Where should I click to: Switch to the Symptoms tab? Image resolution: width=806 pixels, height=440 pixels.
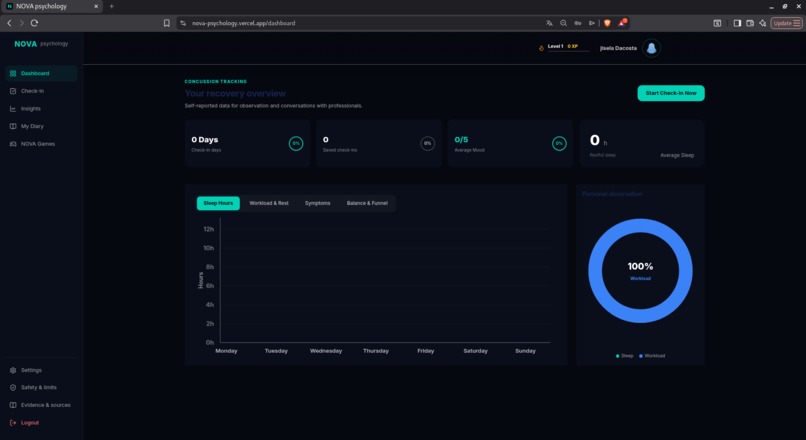(318, 203)
